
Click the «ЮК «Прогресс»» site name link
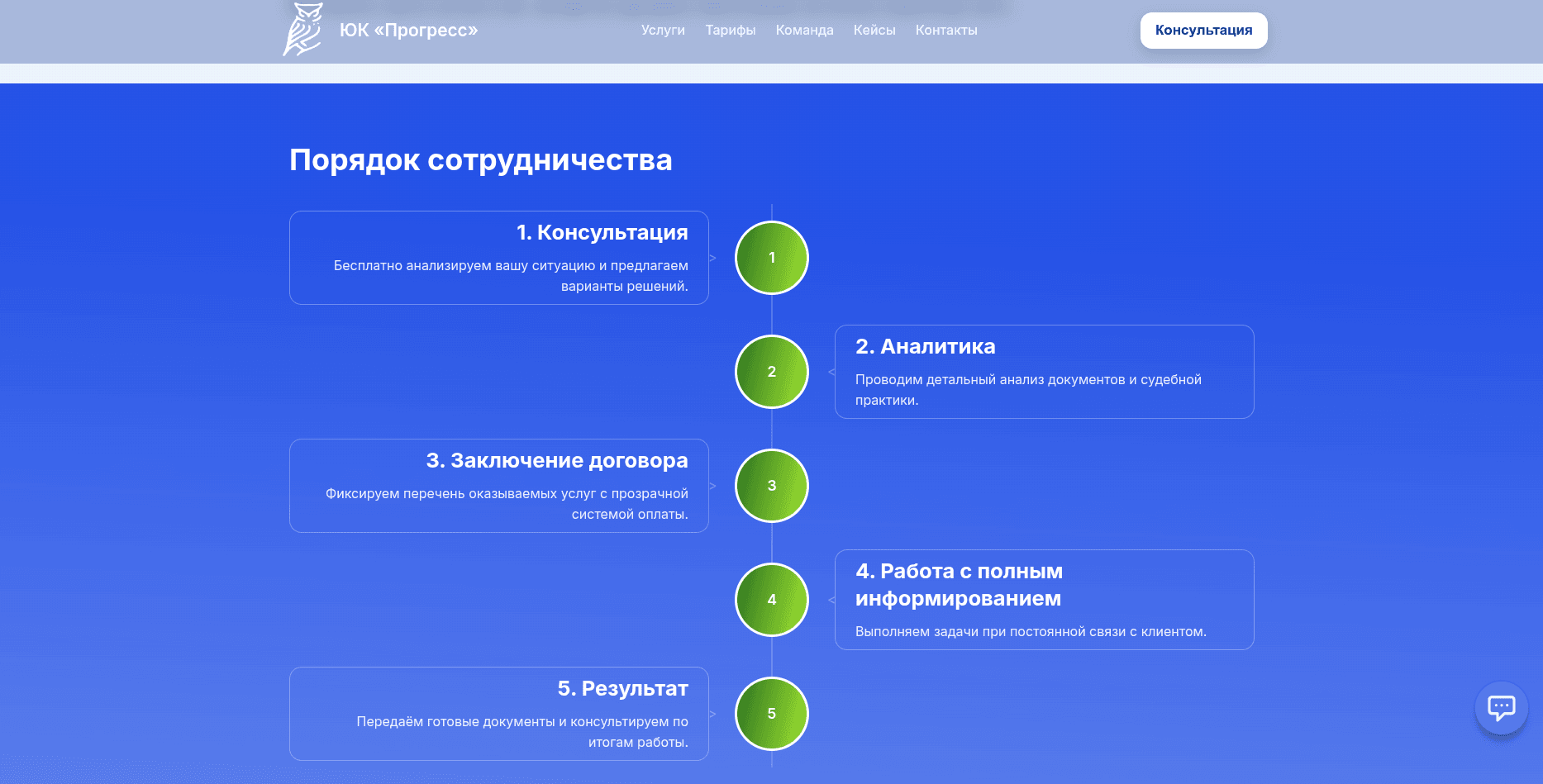[408, 31]
